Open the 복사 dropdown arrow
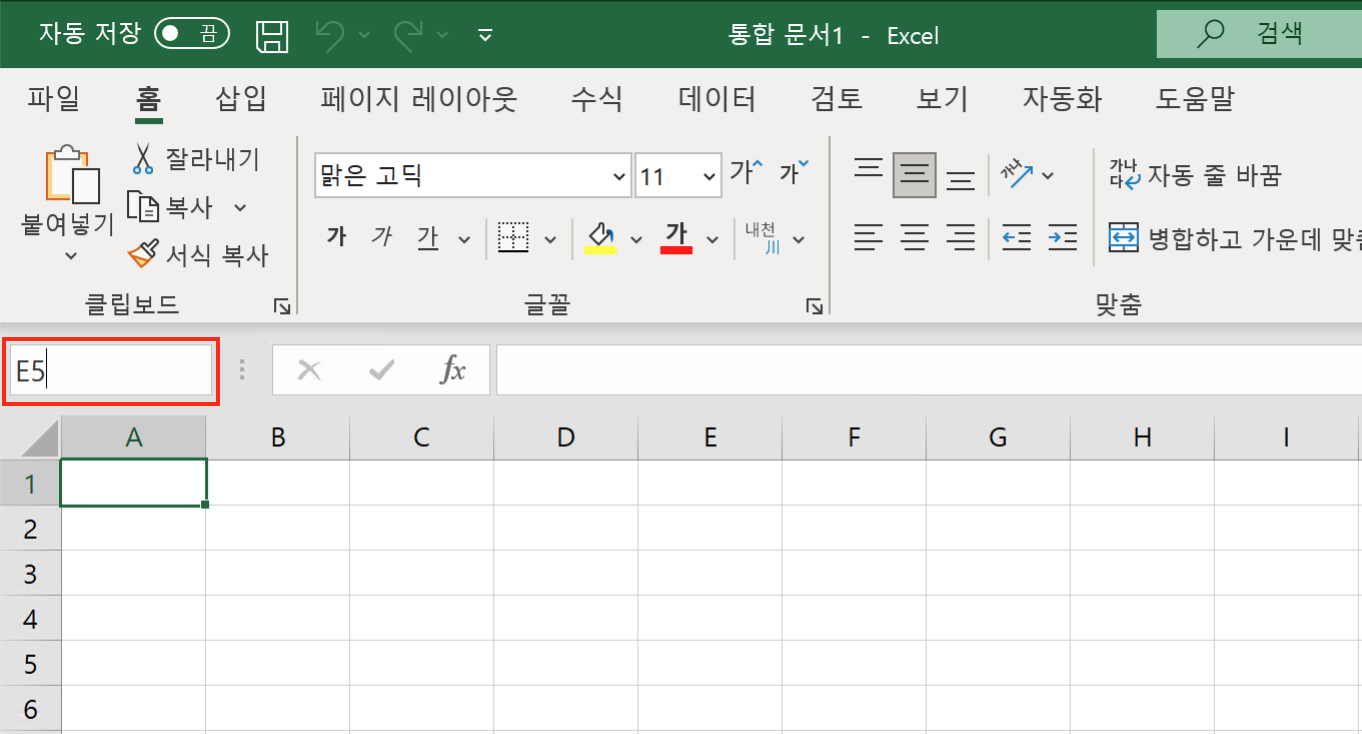This screenshot has height=734, width=1362. tap(240, 208)
